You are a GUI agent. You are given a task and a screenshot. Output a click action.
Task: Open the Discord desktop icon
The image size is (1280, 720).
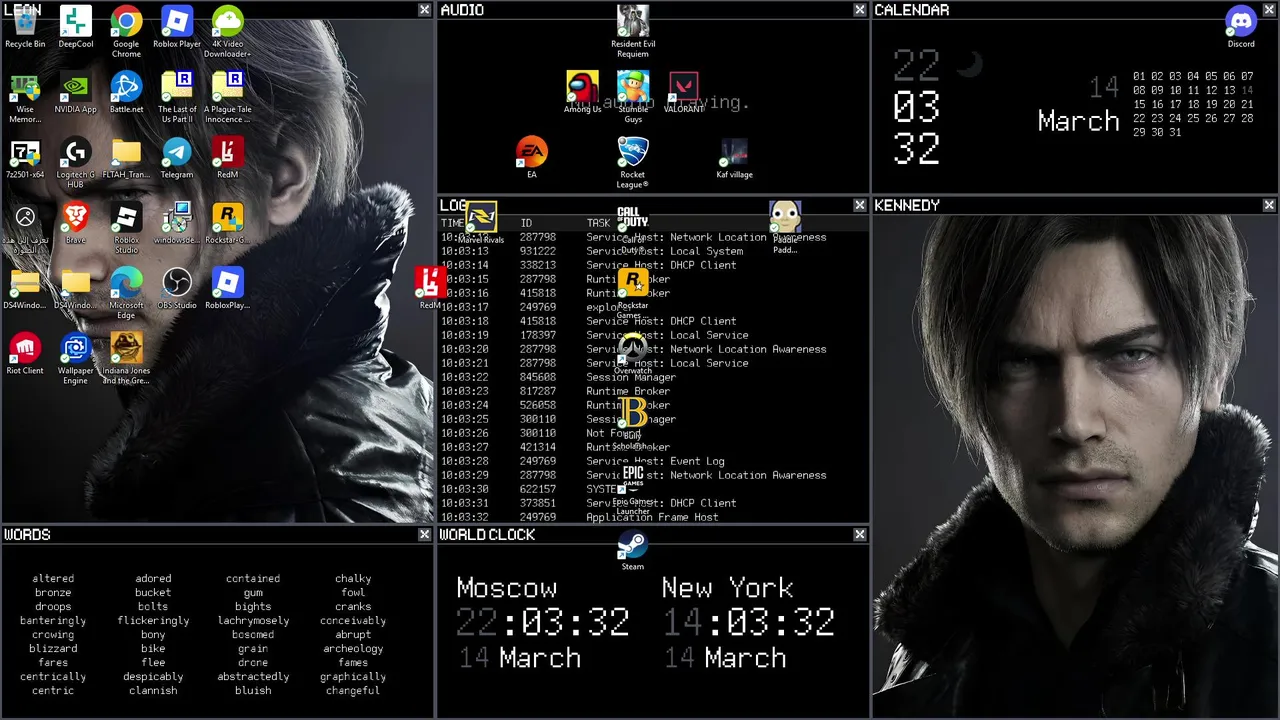point(1241,28)
